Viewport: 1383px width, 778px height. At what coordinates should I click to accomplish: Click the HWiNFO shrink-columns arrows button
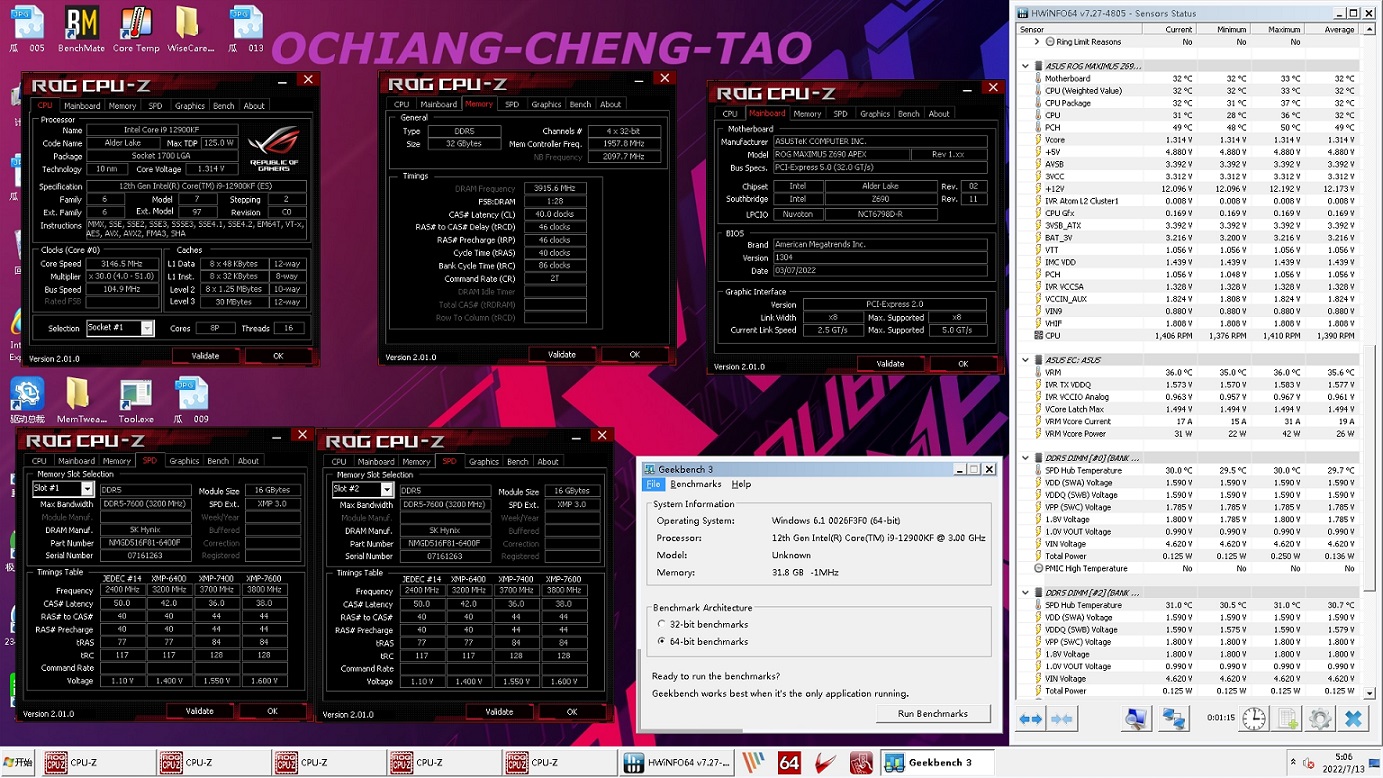click(x=1062, y=719)
